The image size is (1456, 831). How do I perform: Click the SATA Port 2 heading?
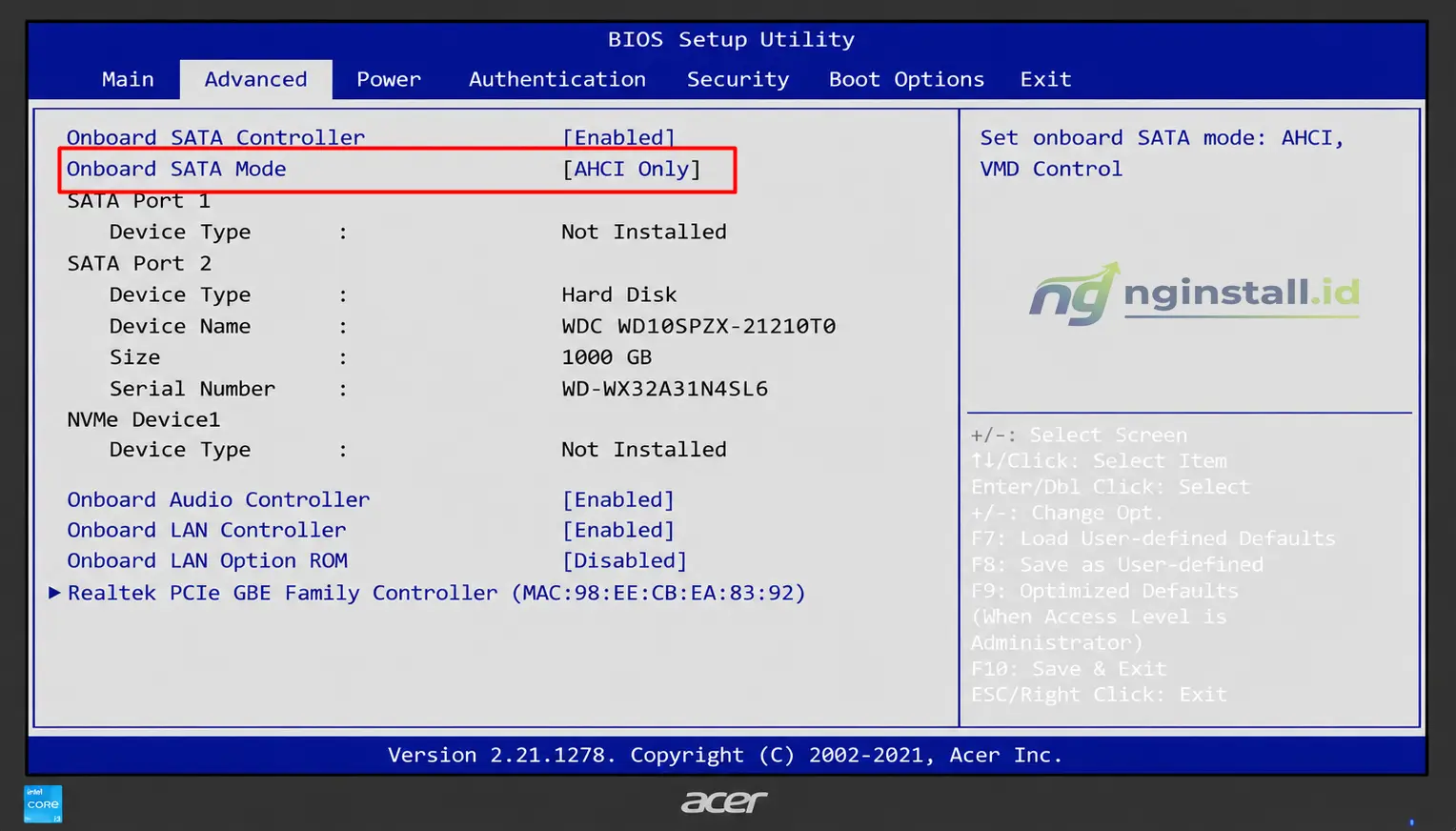coord(139,263)
